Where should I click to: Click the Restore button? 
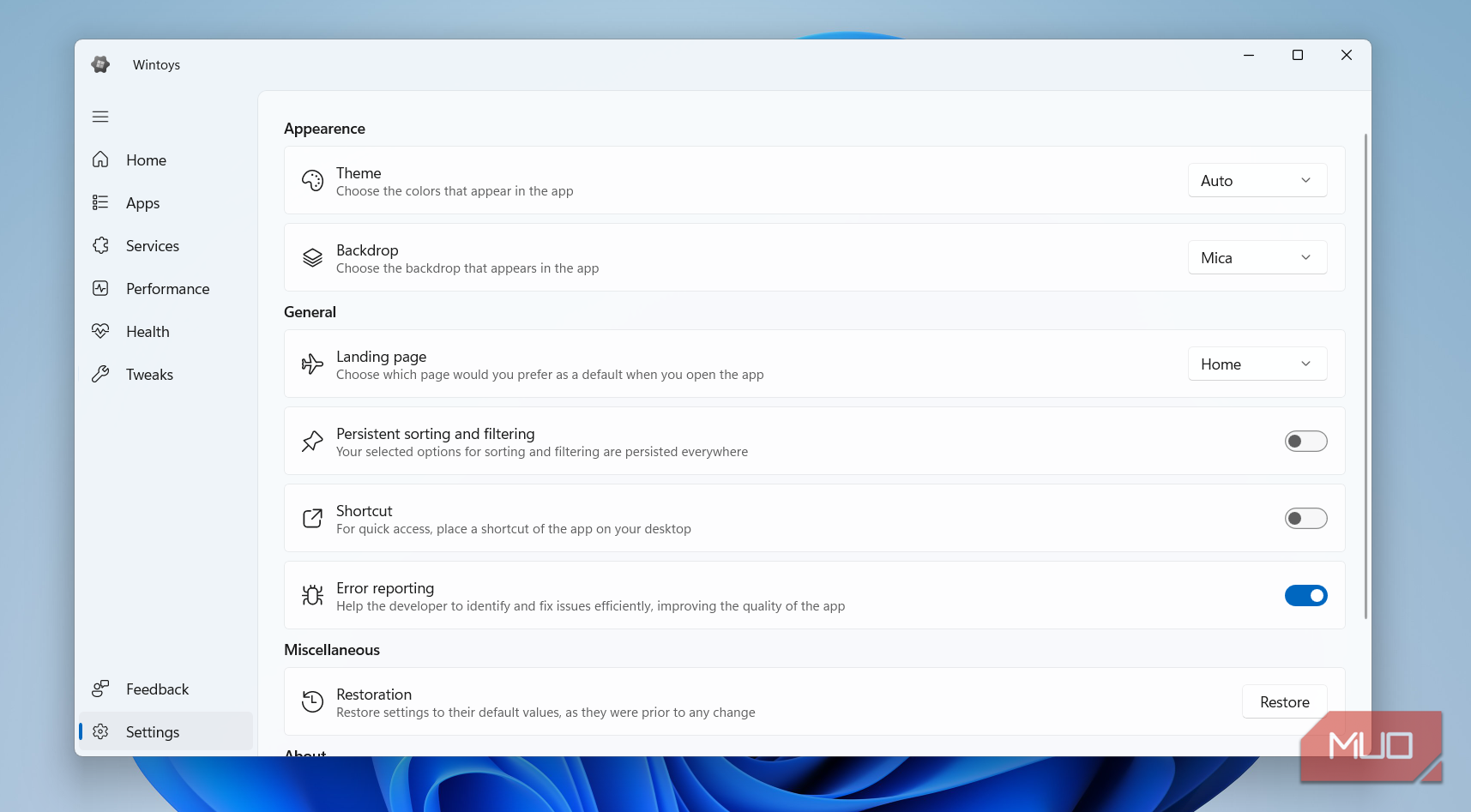(x=1284, y=701)
